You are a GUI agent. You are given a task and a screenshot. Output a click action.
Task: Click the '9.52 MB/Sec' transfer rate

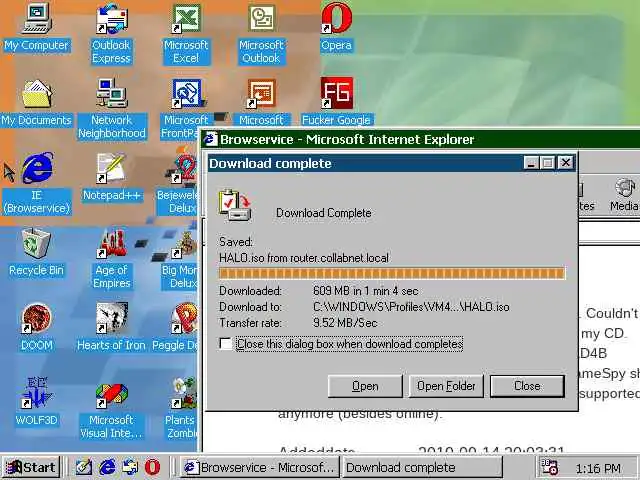tap(345, 323)
